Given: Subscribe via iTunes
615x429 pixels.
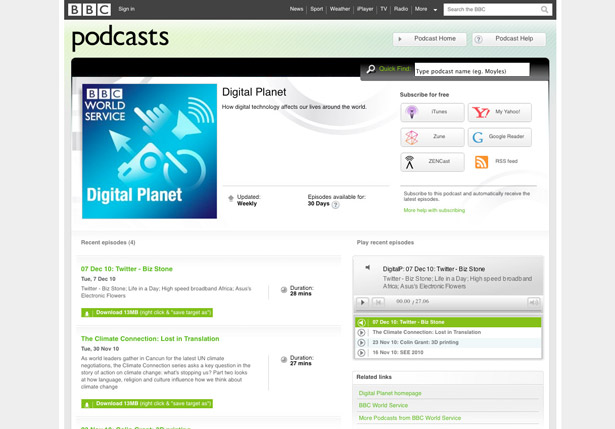Looking at the screenshot, I should 432,112.
